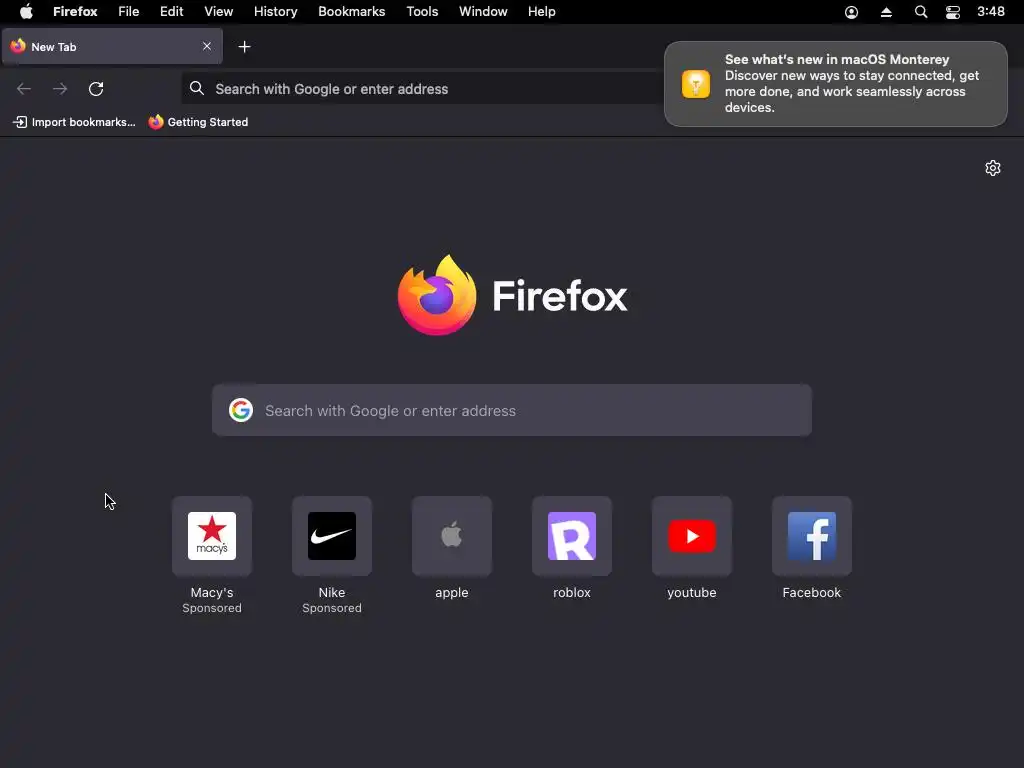The height and width of the screenshot is (768, 1024).
Task: Click the eject icon in menu bar
Action: point(886,12)
